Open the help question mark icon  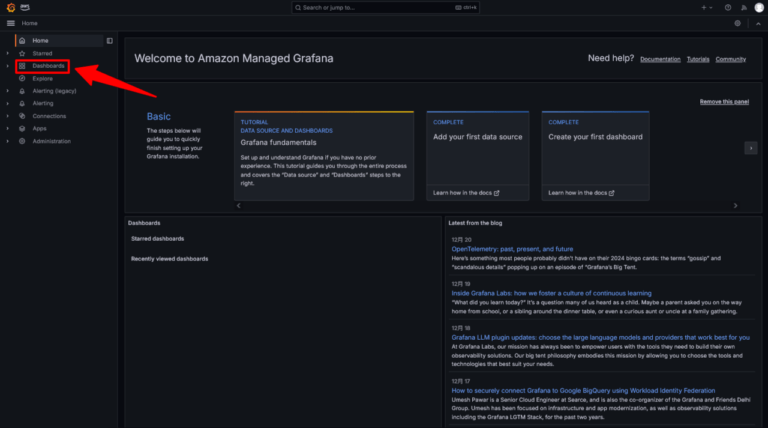pos(728,7)
